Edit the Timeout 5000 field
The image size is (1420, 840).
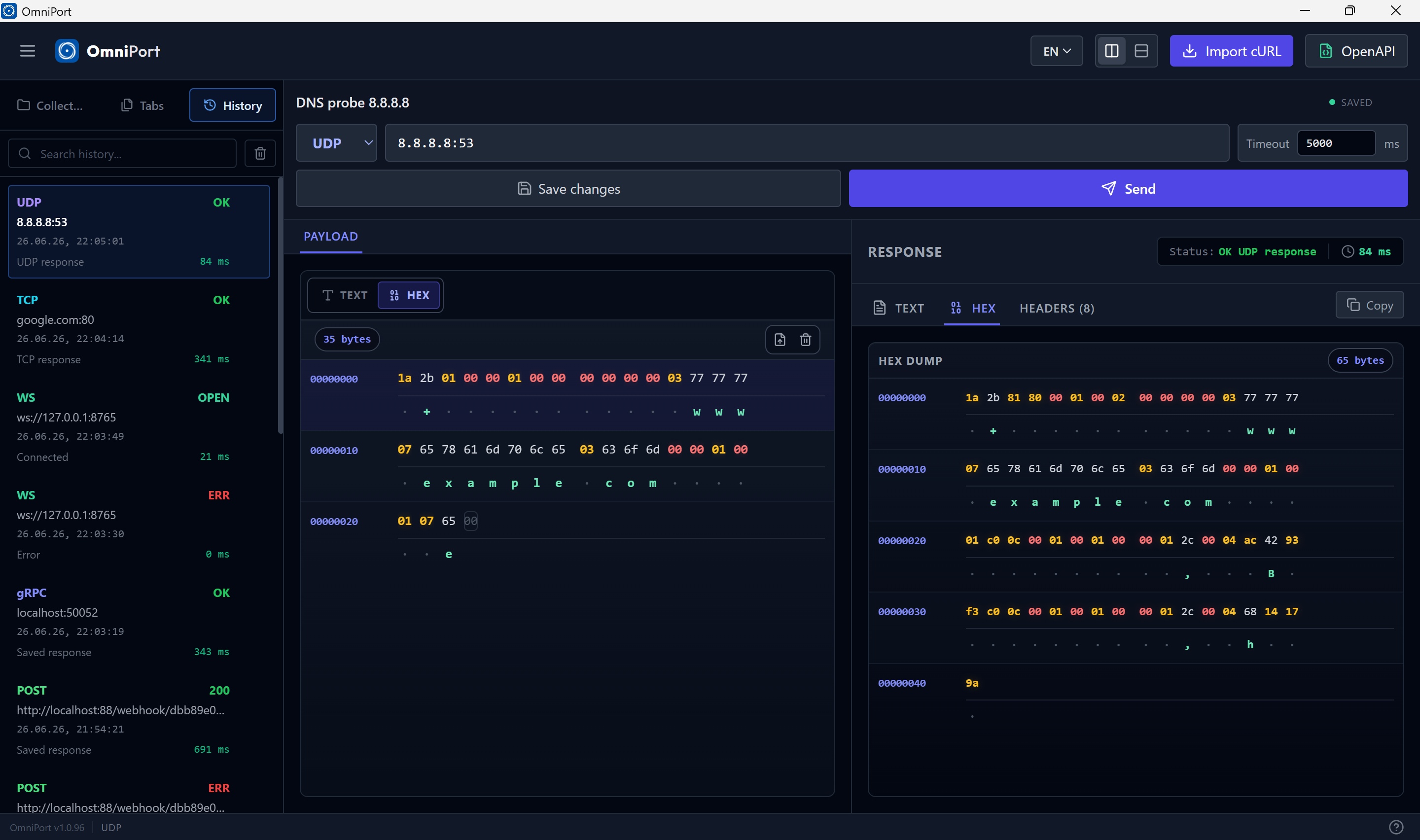coord(1336,143)
